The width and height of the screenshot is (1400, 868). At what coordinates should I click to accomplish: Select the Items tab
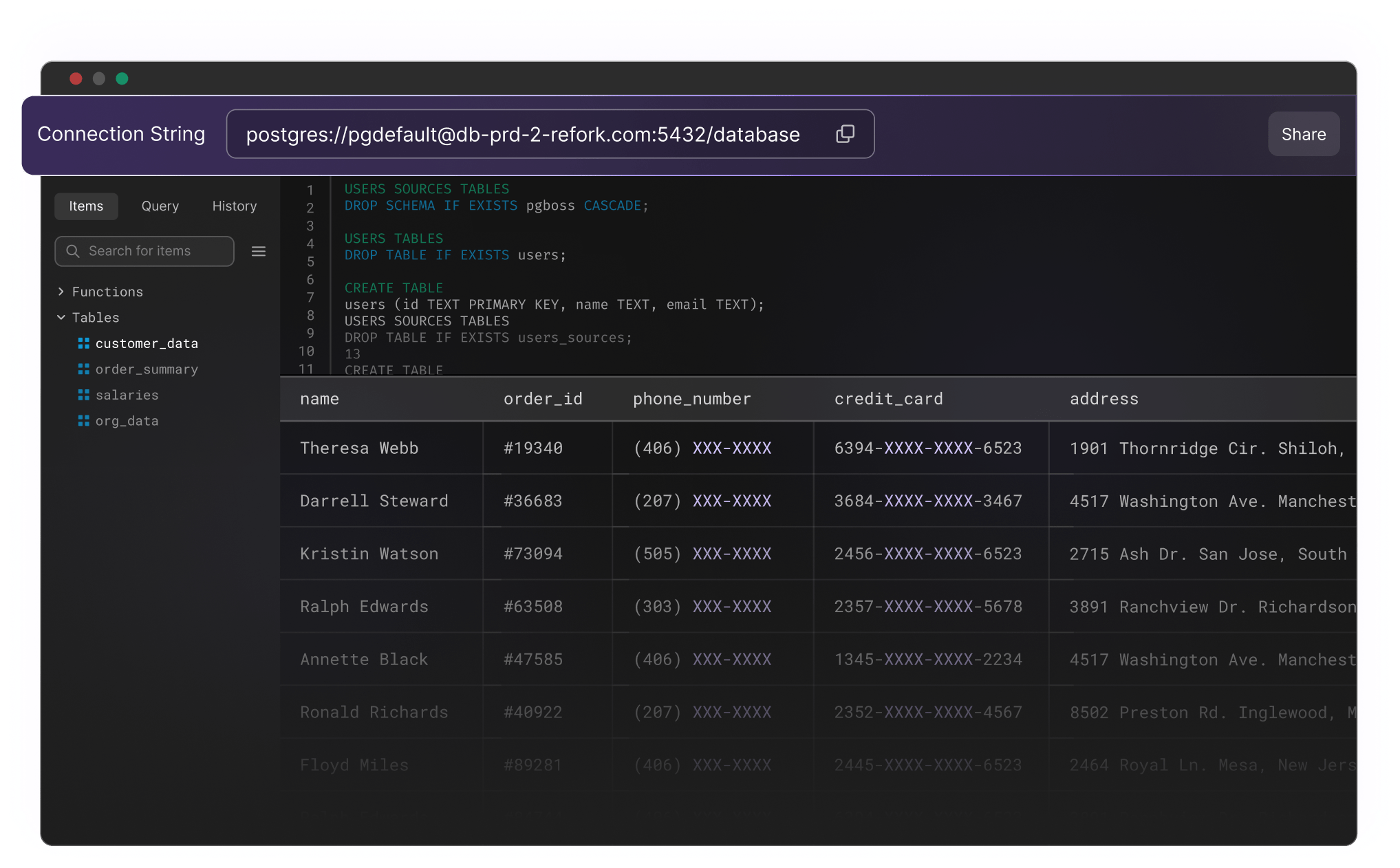pos(86,206)
